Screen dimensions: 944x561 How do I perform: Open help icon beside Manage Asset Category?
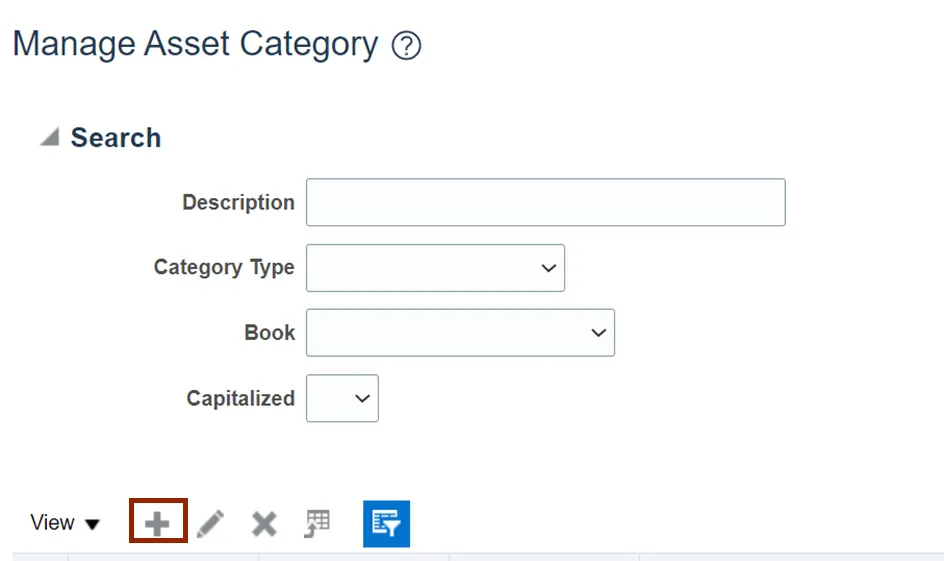[x=406, y=46]
